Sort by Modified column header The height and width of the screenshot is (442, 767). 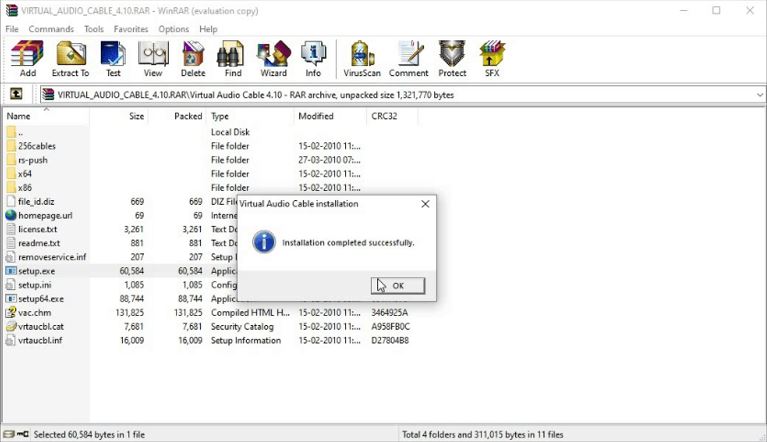330,116
